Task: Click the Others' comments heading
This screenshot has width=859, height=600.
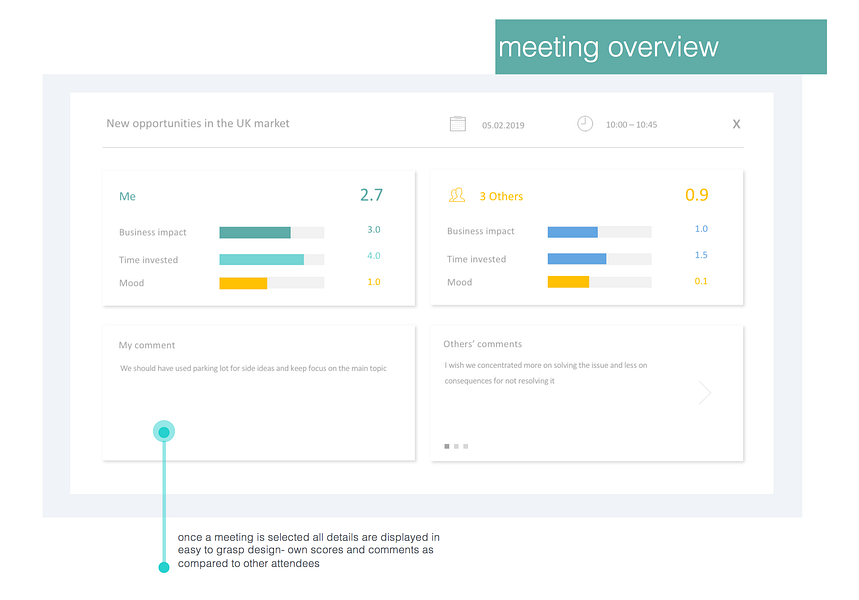Action: tap(482, 344)
